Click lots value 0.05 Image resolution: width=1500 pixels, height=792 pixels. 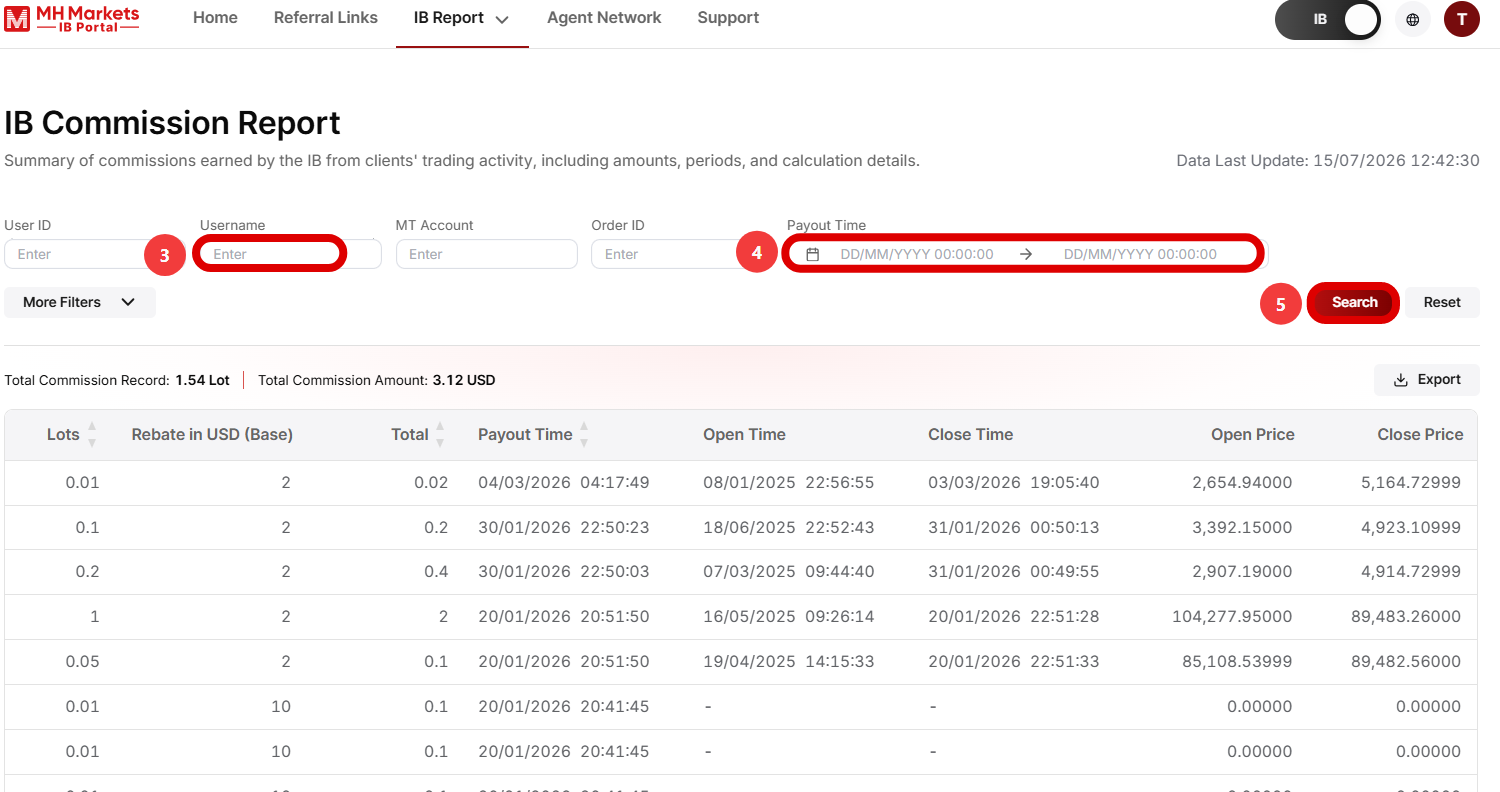point(82,662)
